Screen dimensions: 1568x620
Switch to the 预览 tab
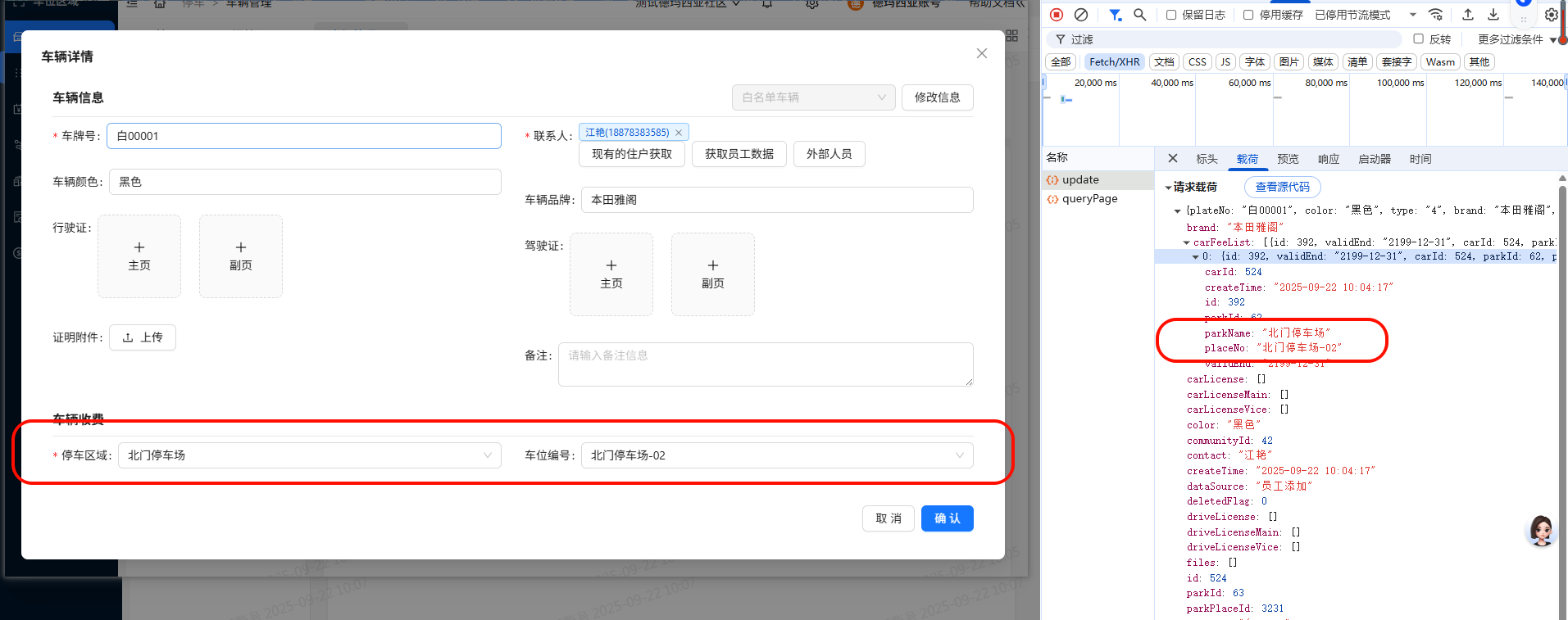point(1288,159)
